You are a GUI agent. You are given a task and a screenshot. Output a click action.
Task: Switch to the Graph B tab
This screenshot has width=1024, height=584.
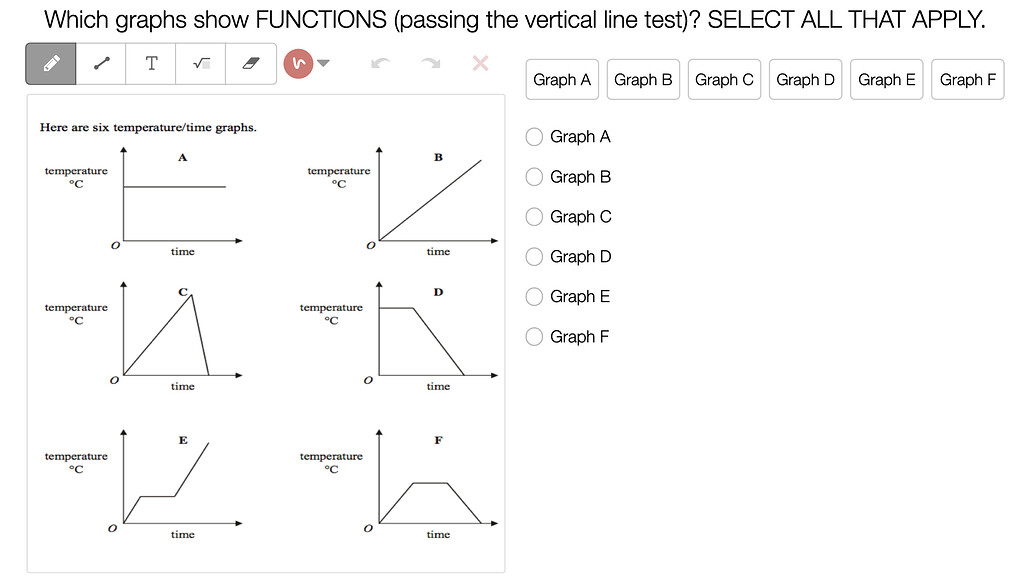643,79
